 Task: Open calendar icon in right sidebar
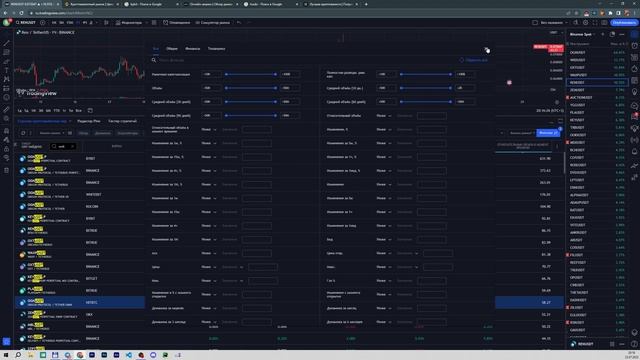(635, 80)
